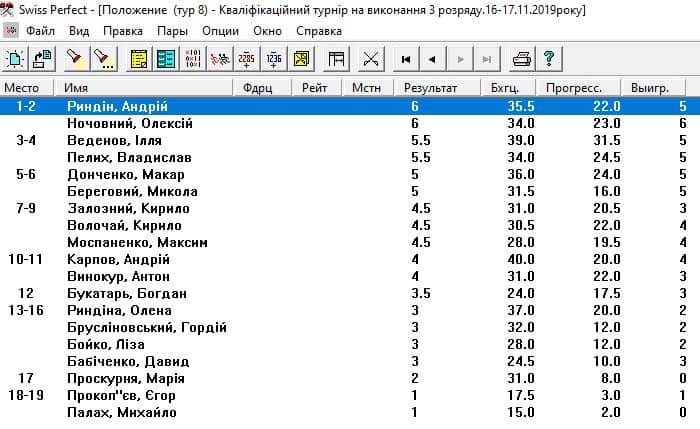Open the Справка menu

(320, 31)
